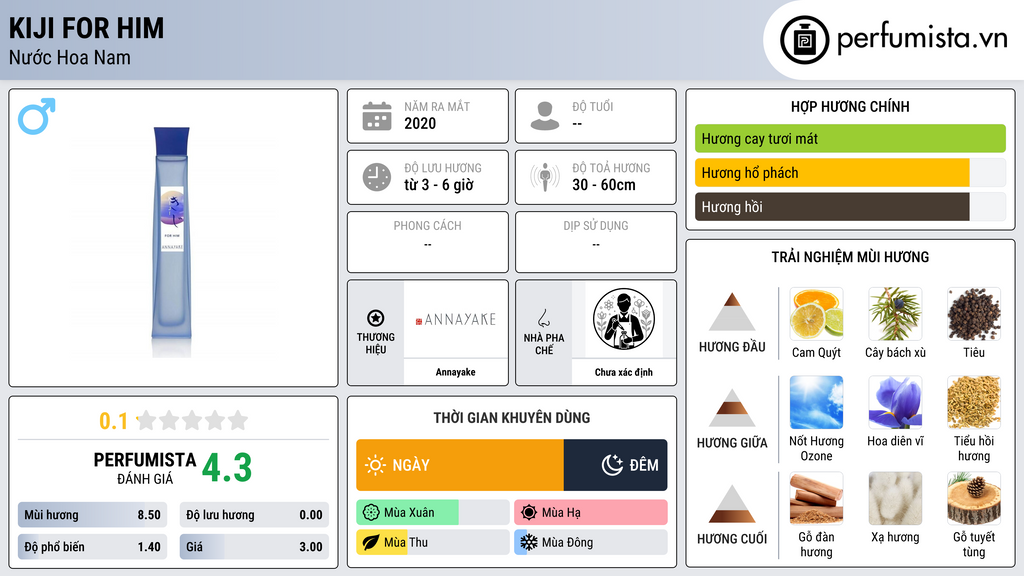Click the Cam Quýt citrus note image

click(x=816, y=314)
